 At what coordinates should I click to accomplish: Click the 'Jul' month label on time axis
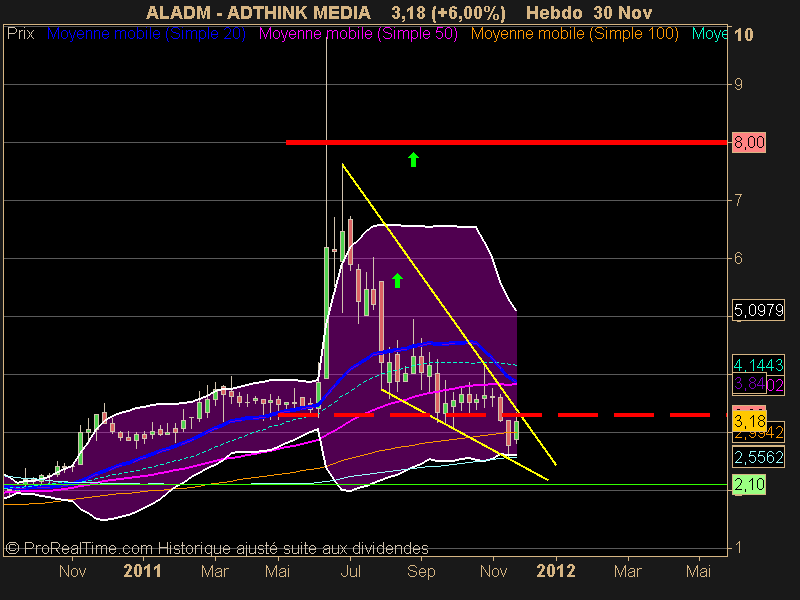[351, 571]
